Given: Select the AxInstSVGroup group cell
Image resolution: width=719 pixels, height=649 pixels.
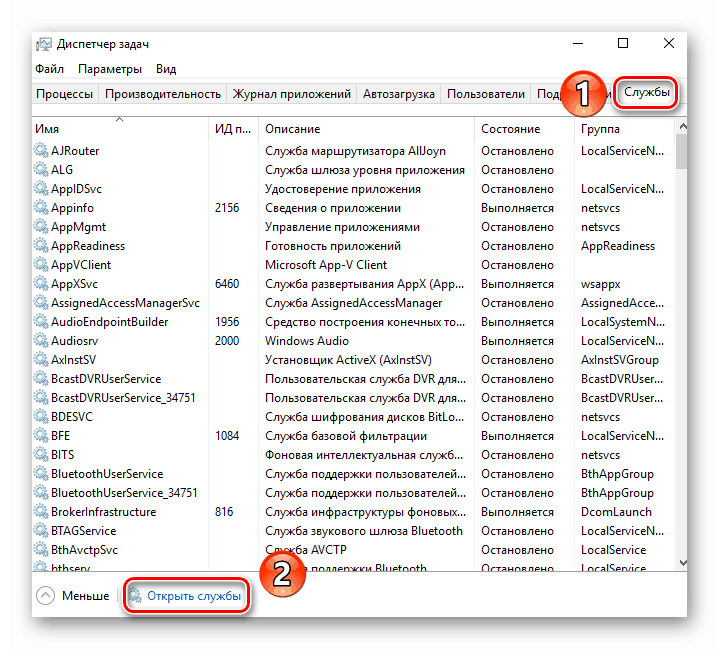Looking at the screenshot, I should (619, 360).
